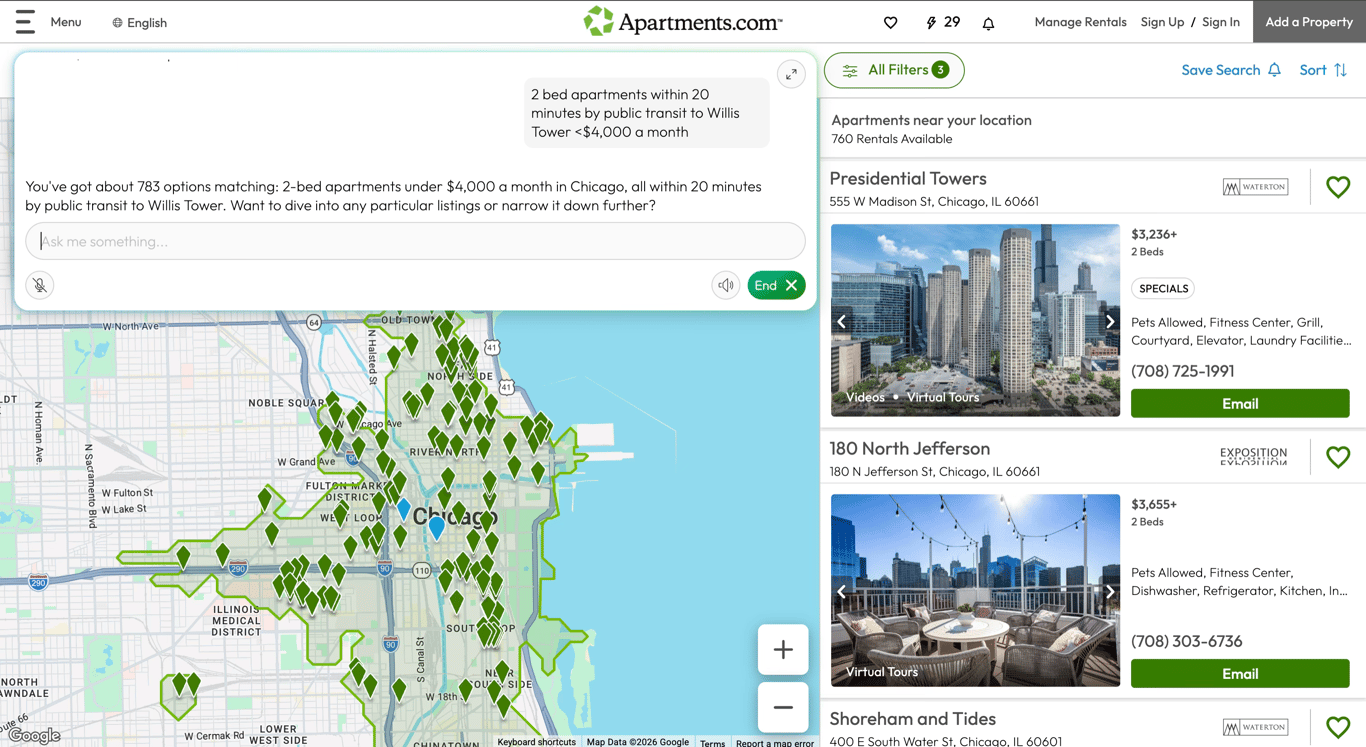1366x747 pixels.
Task: Click Report a map error
Action: tap(775, 743)
